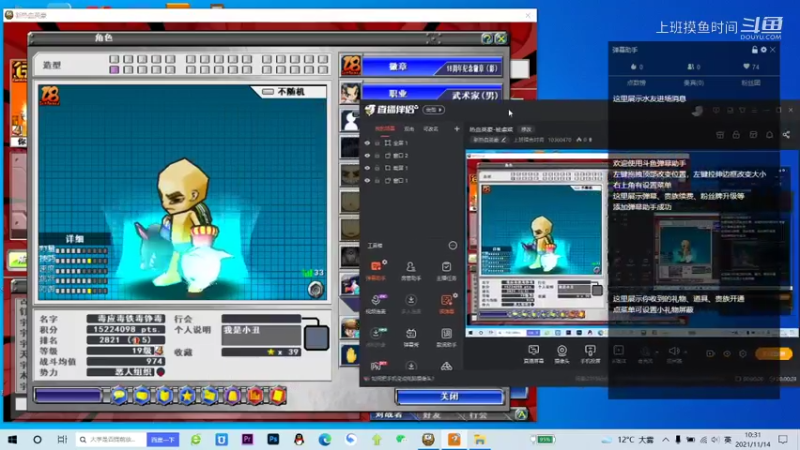Click the Windows taskbar search box
Screen dimensions: 800x450
[x=111, y=439]
